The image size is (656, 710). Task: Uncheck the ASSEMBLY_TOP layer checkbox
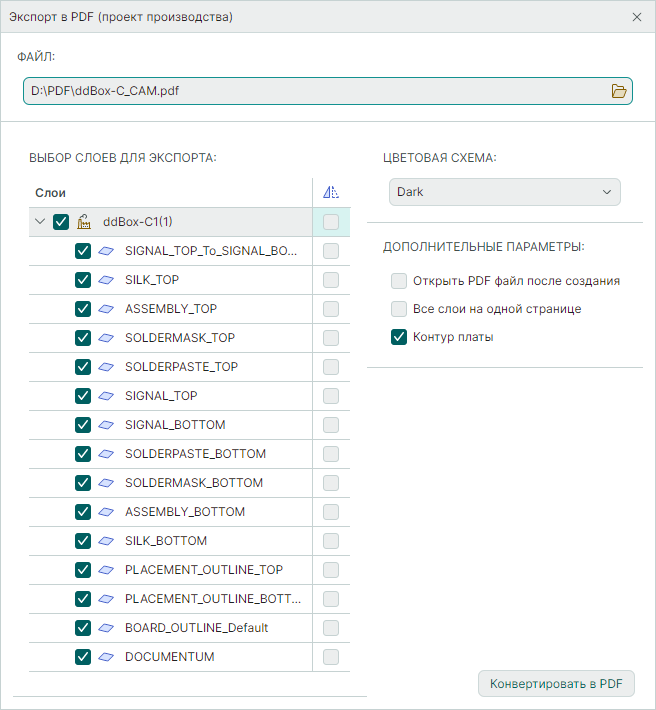click(83, 309)
